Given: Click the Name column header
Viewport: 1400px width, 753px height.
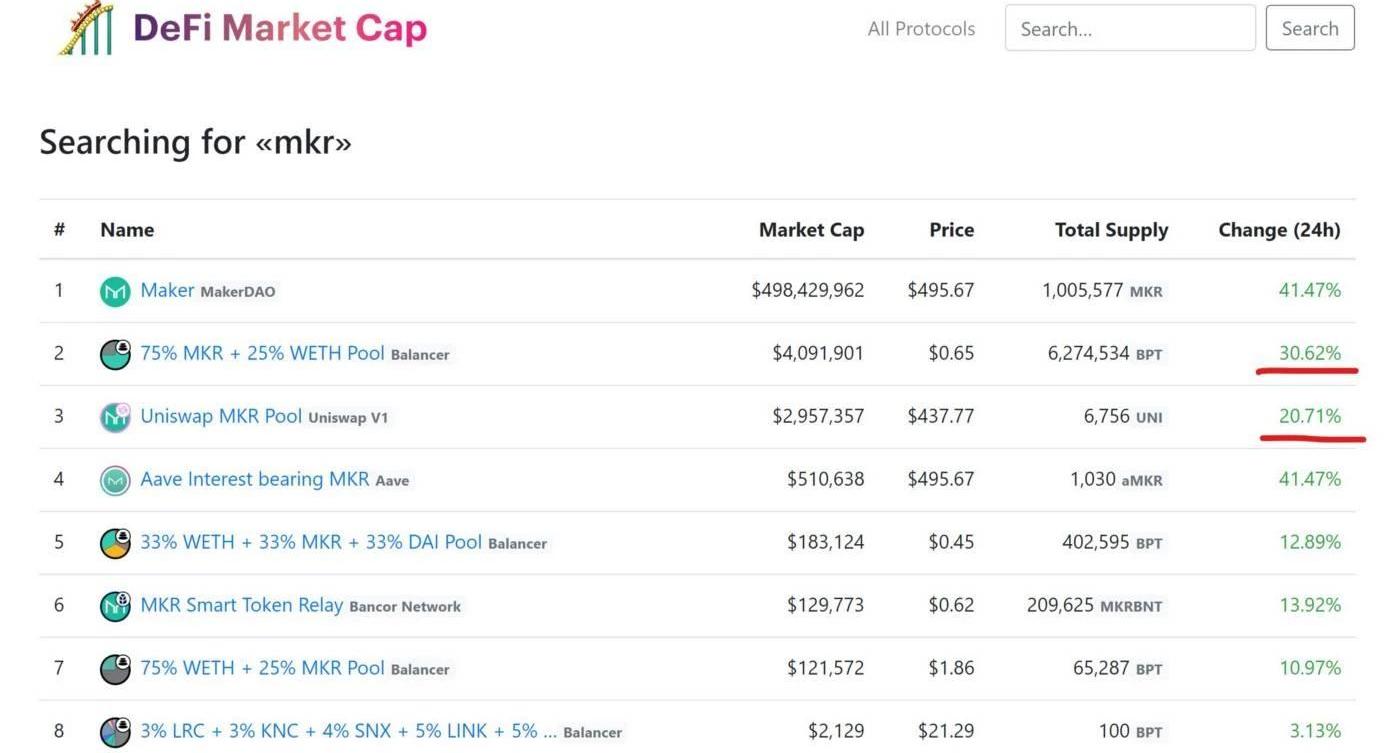Looking at the screenshot, I should coord(127,230).
